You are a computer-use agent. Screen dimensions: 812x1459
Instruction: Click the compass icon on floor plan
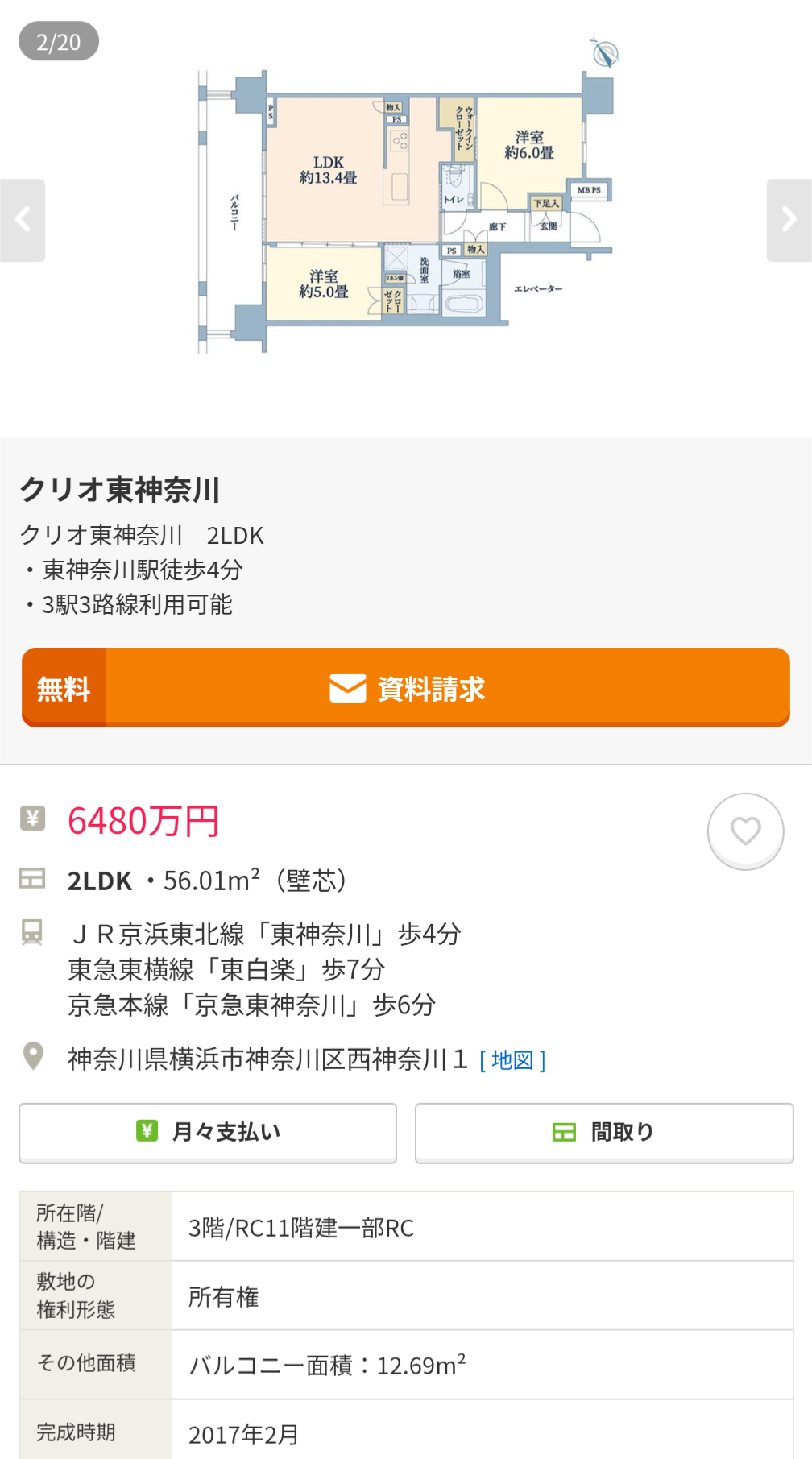pyautogui.click(x=604, y=53)
